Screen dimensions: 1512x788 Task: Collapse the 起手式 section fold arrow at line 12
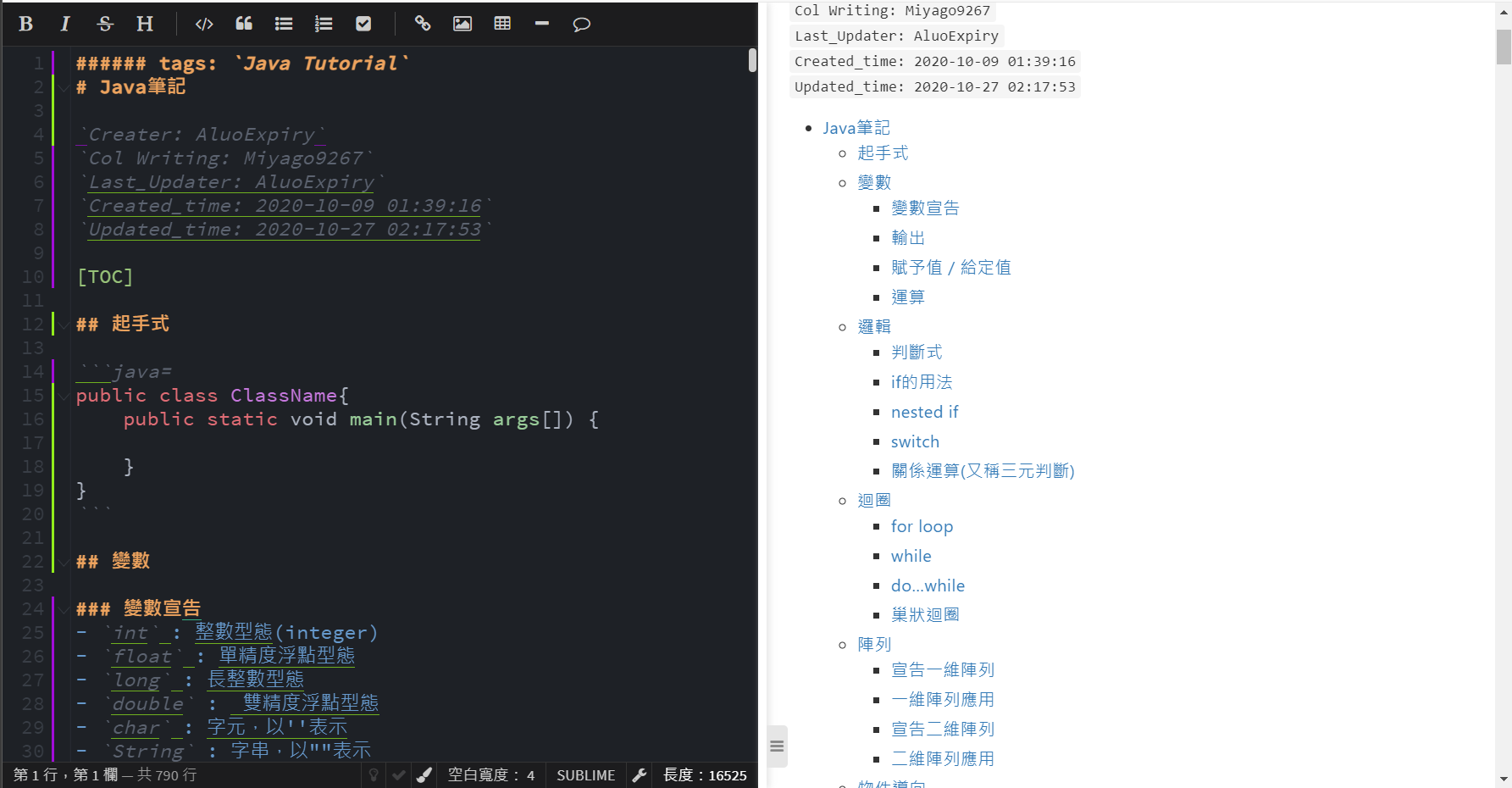64,324
